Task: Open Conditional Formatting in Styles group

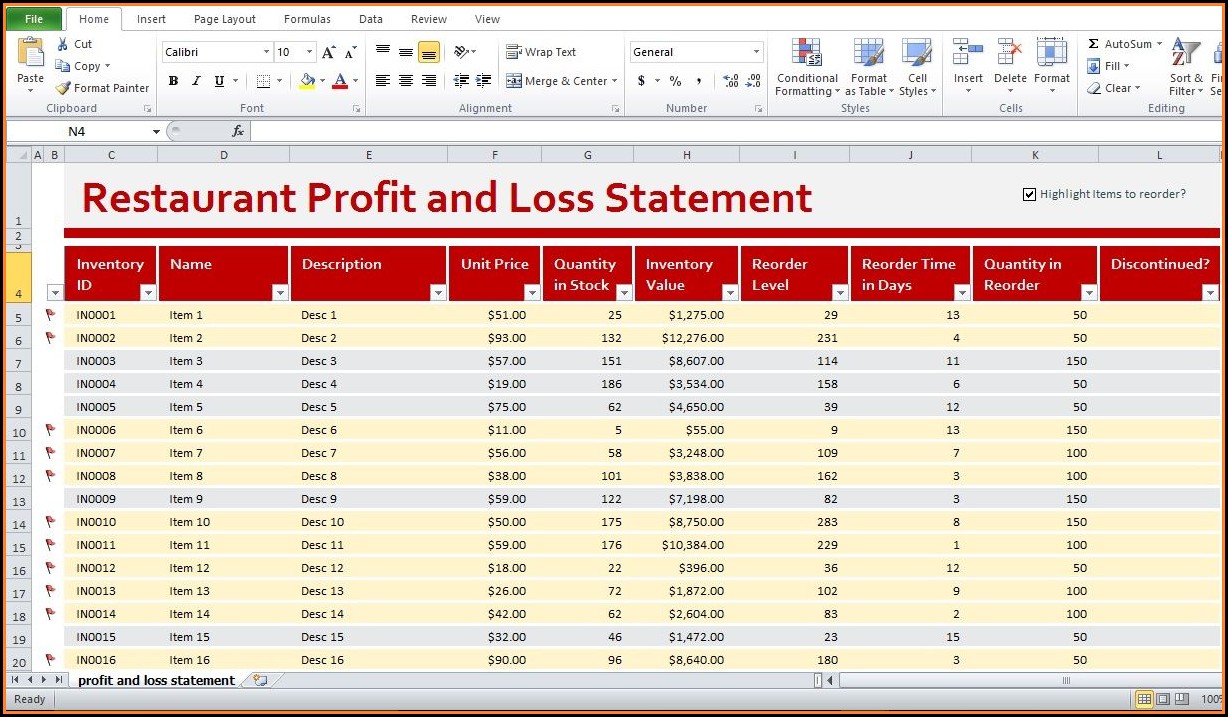Action: (x=806, y=68)
